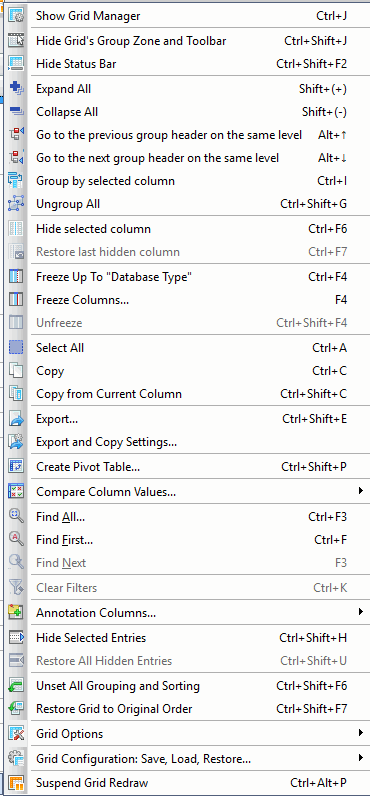Screen dimensions: 370x796
Task: Click the Group by selected column icon
Action: point(16,181)
